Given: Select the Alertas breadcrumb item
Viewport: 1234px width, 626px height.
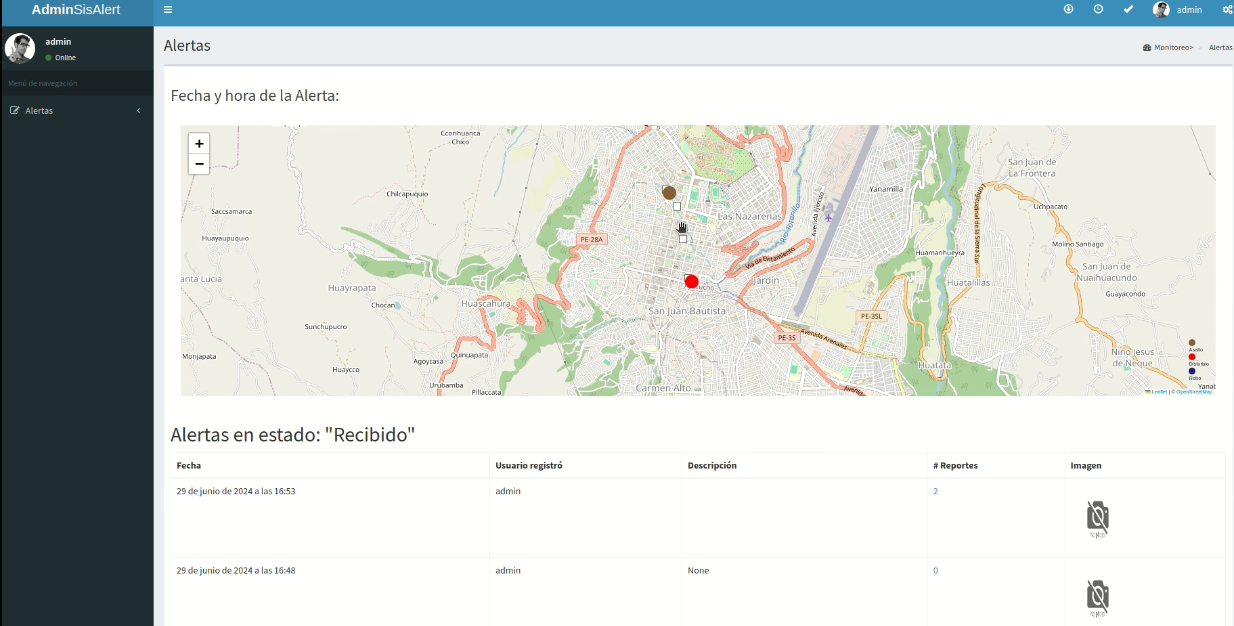Looking at the screenshot, I should click(1220, 48).
